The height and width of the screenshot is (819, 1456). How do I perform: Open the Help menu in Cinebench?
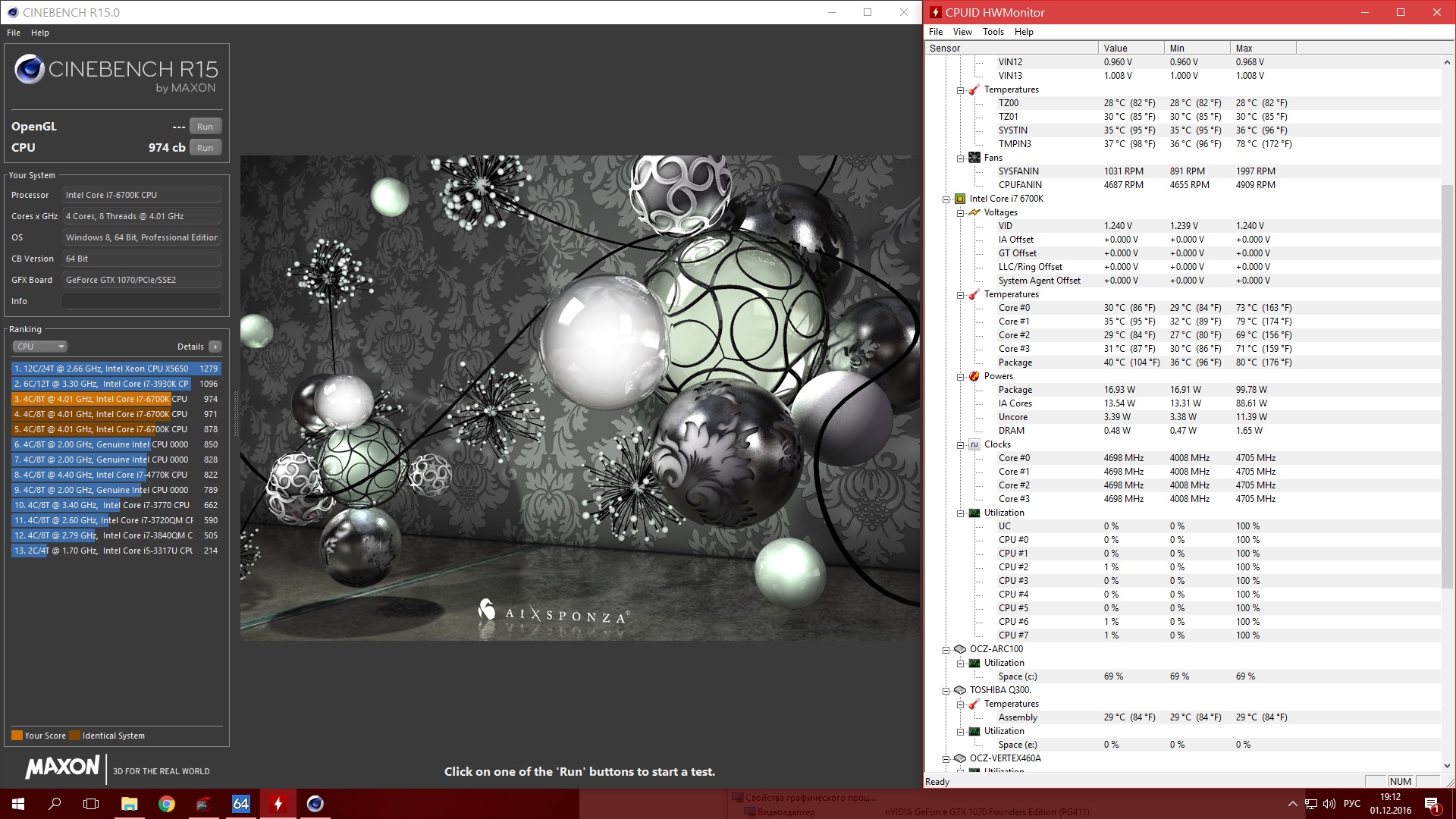[x=39, y=33]
